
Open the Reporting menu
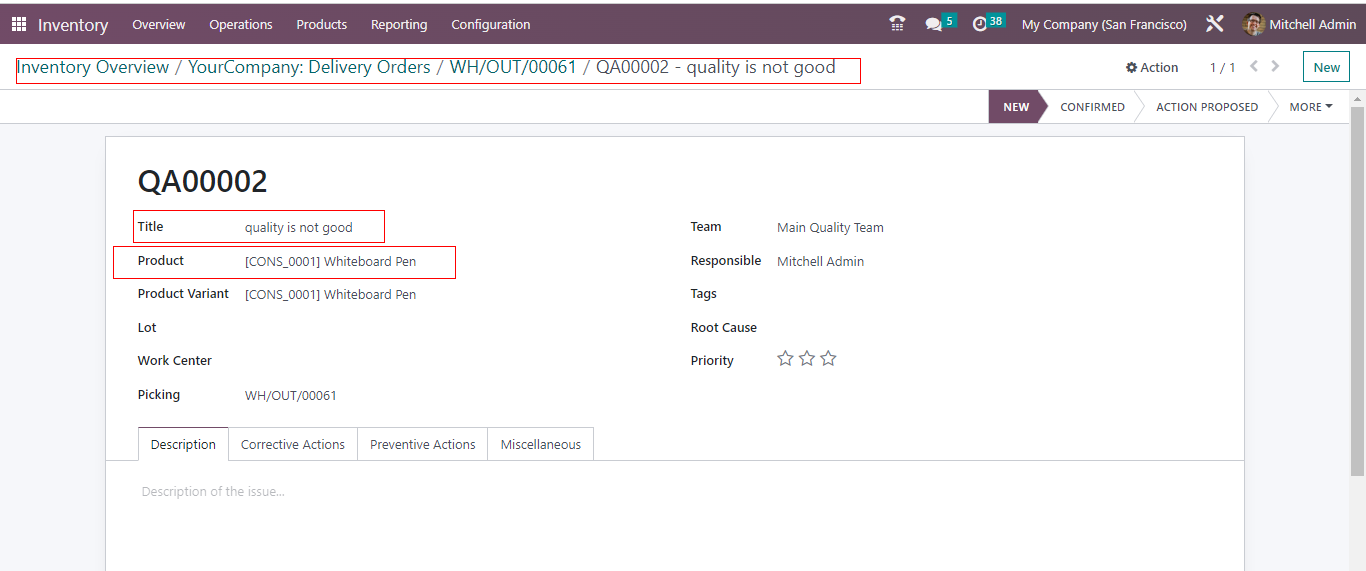[398, 24]
